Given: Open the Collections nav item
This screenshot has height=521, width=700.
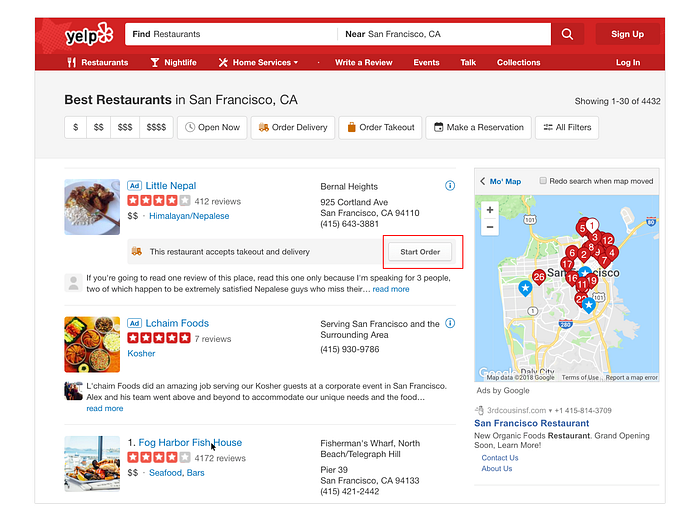Looking at the screenshot, I should pyautogui.click(x=519, y=63).
